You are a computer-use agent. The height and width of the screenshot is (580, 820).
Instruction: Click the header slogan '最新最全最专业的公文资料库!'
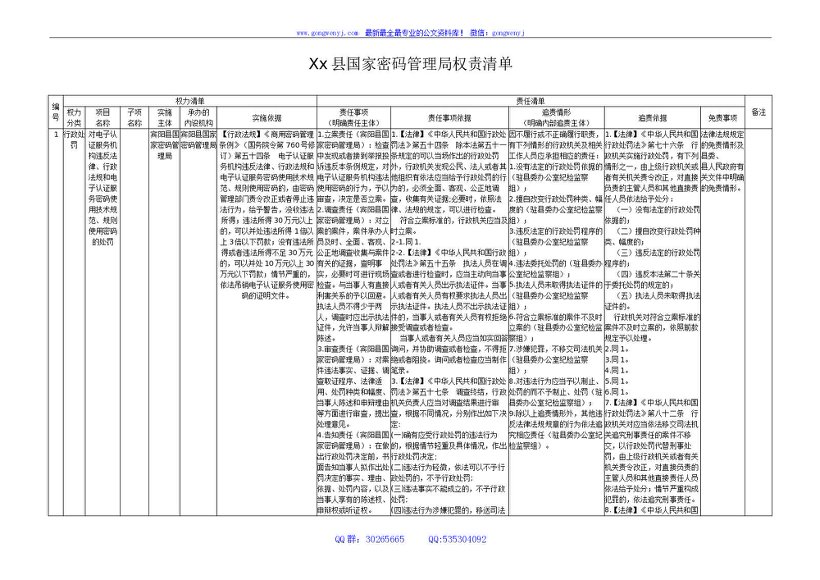pos(414,32)
